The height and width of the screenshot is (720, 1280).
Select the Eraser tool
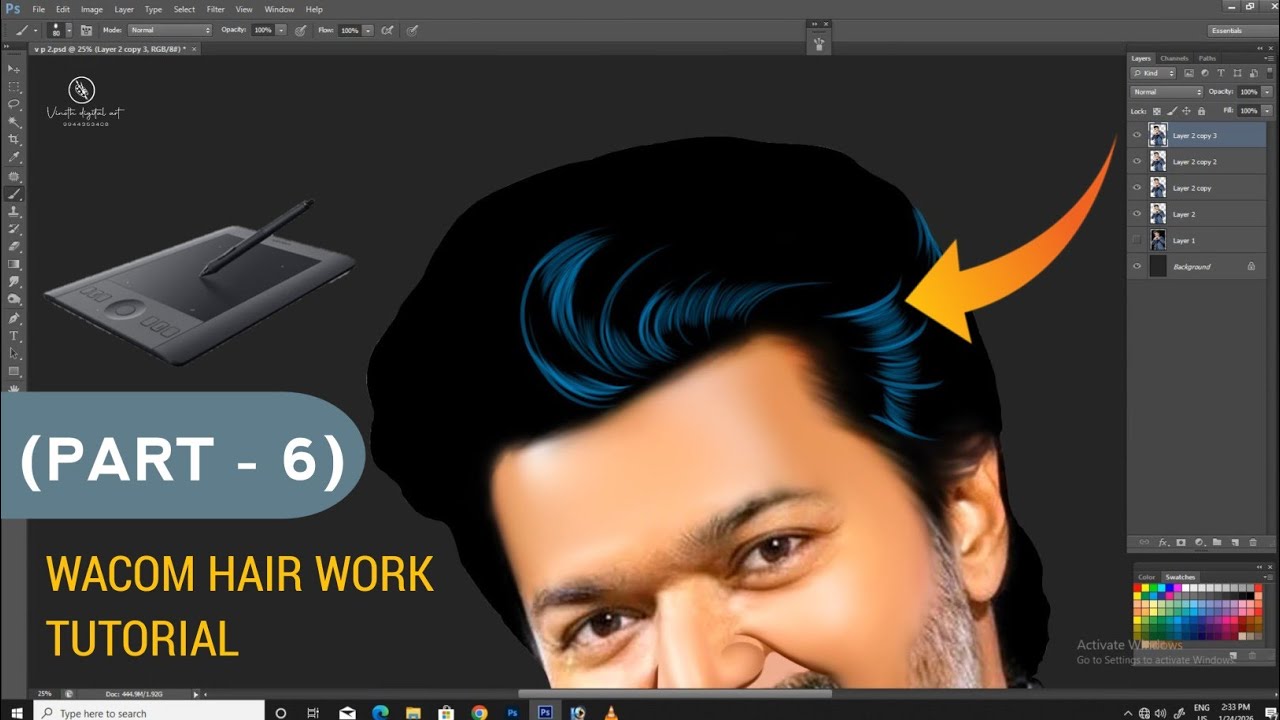click(14, 246)
